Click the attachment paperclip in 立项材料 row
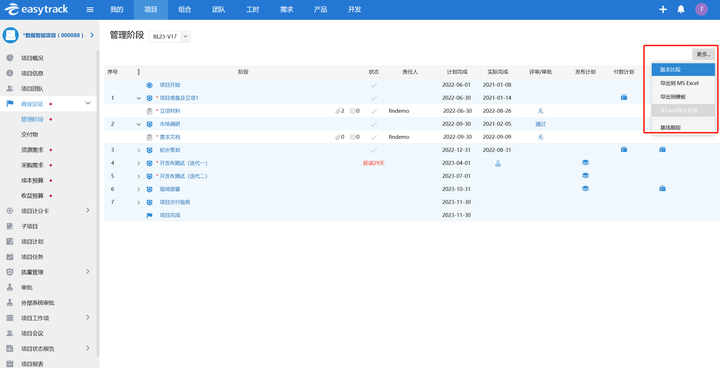720x368 pixels. [338, 111]
